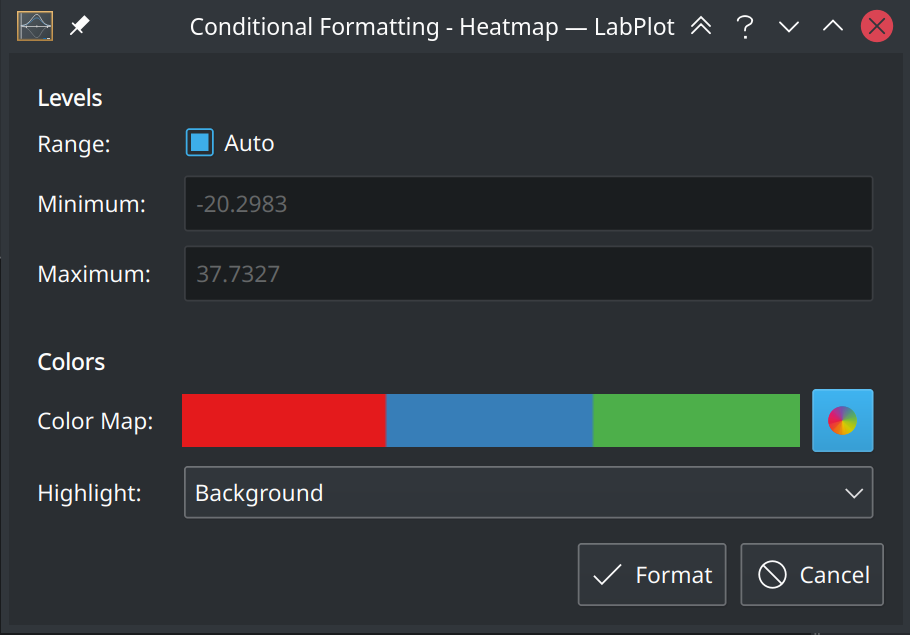Viewport: 910px width, 635px height.
Task: Open the color map chooser icon
Action: (842, 420)
